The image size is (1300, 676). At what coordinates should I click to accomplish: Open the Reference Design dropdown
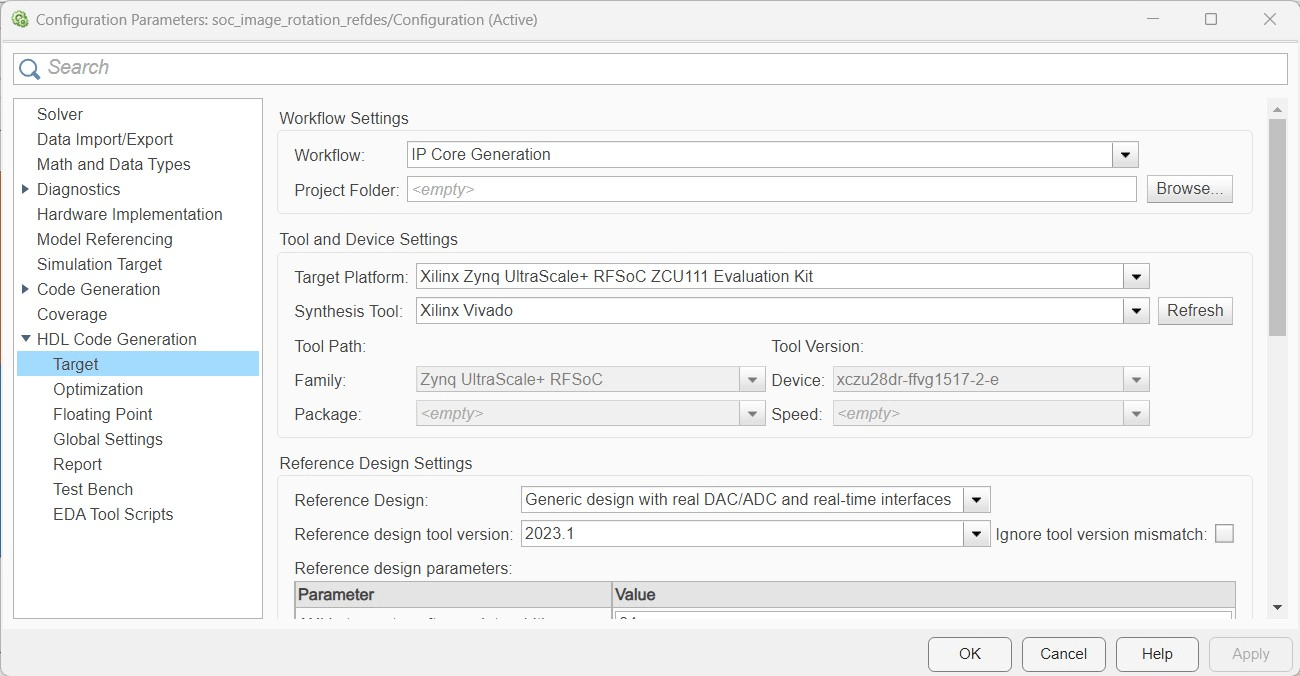pyautogui.click(x=977, y=500)
